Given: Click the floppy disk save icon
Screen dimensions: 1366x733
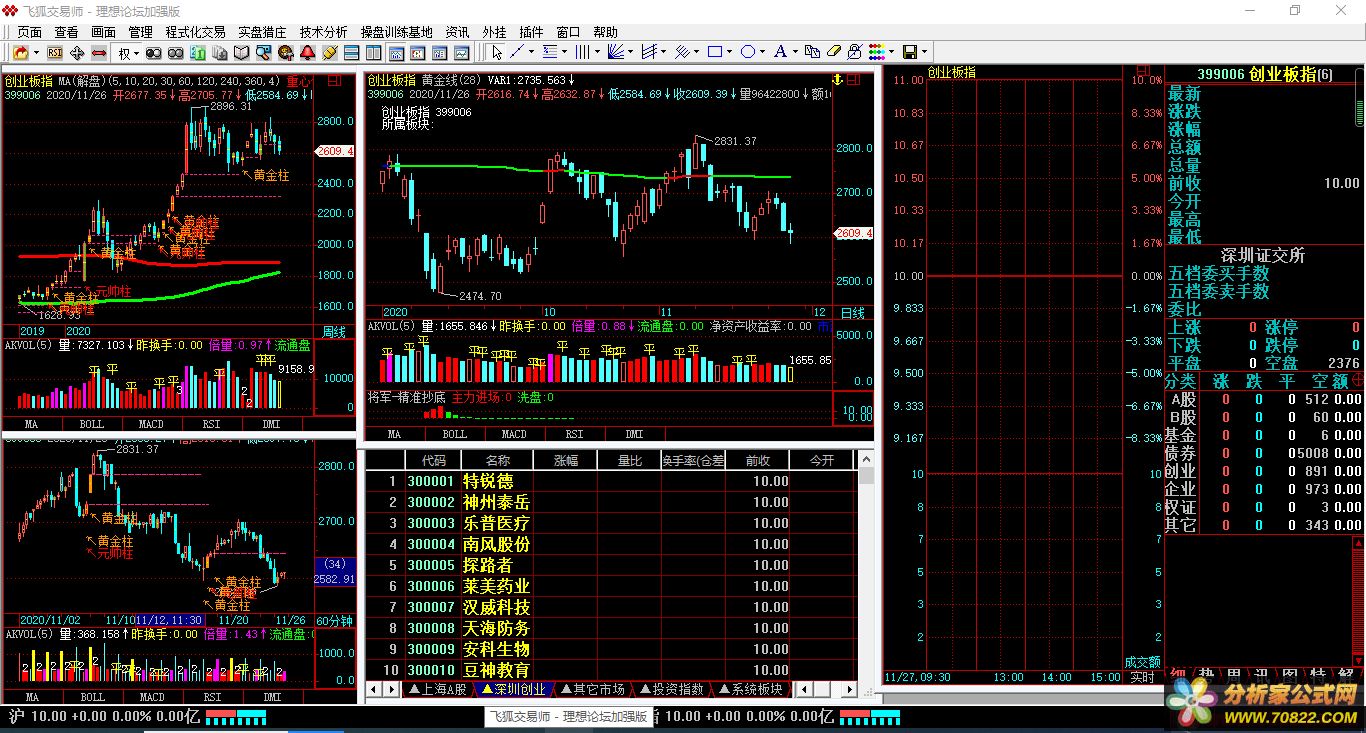Looking at the screenshot, I should pyautogui.click(x=910, y=52).
